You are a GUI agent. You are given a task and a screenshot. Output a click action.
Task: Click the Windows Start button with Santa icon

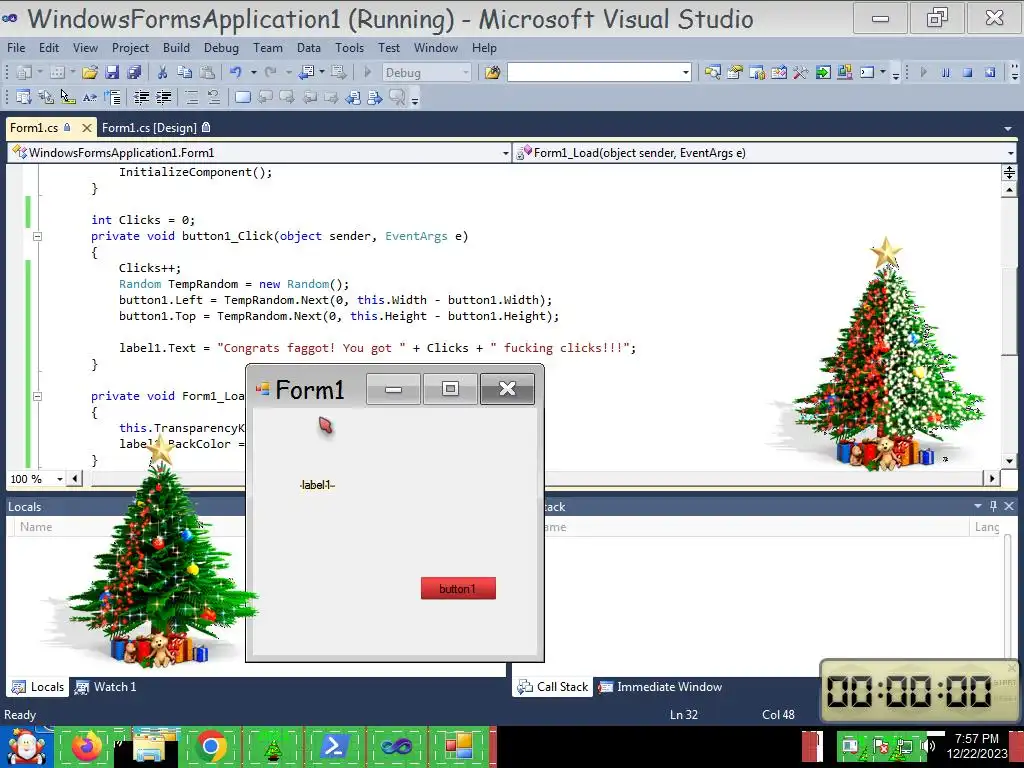tap(26, 746)
